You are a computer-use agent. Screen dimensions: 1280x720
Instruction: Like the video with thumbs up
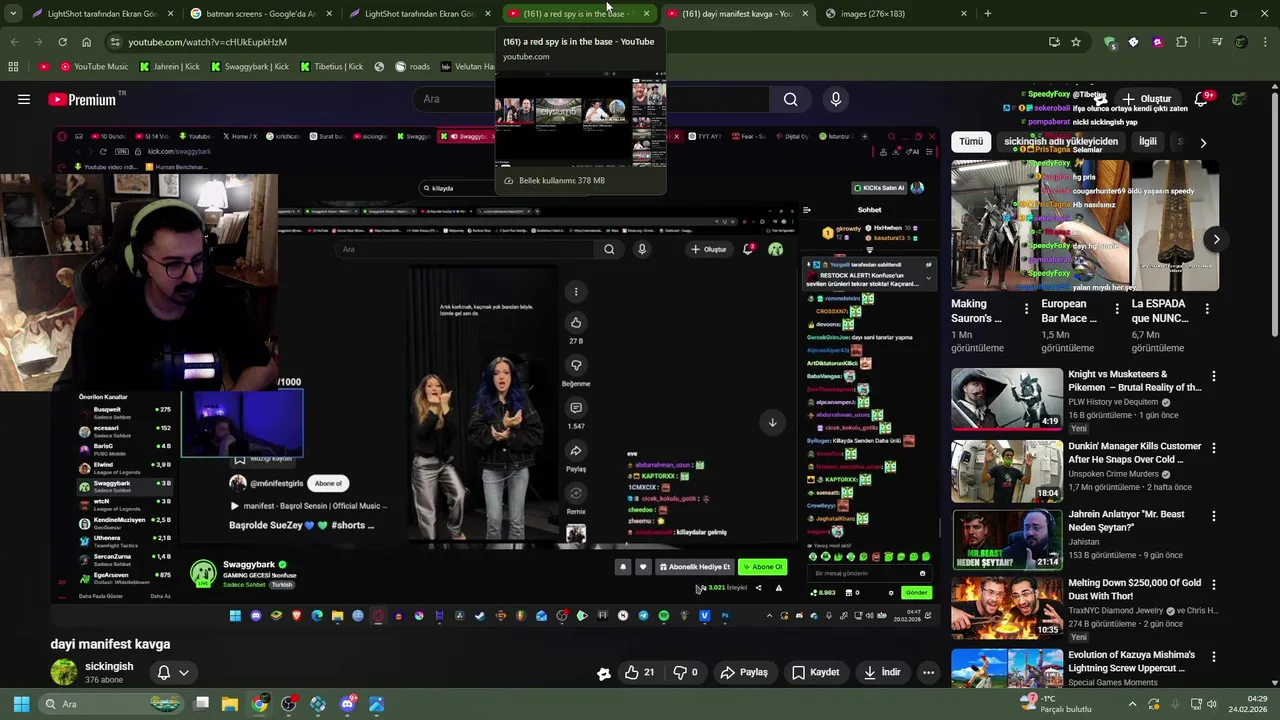point(639,673)
